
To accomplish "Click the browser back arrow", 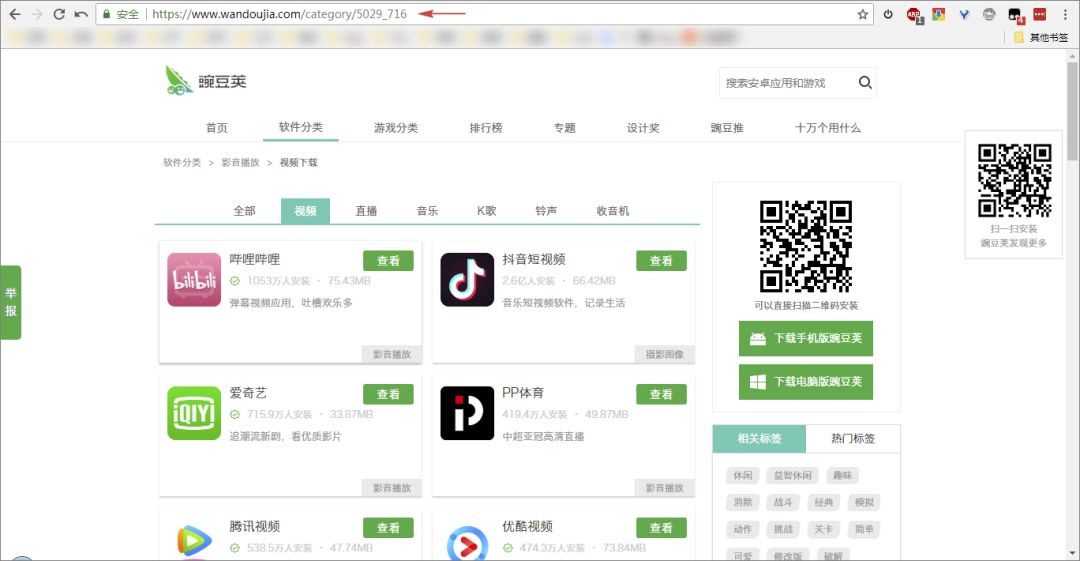I will point(14,14).
